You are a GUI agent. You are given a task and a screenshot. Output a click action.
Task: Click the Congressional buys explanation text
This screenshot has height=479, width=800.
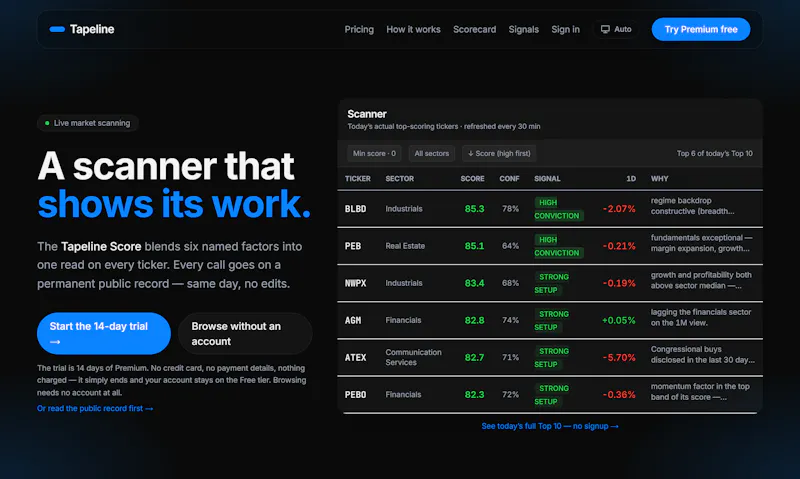703,355
